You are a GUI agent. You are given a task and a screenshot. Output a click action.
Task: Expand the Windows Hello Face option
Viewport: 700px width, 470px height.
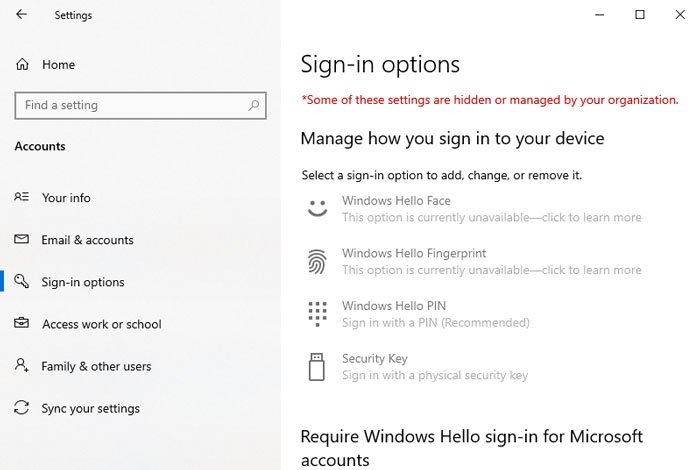pos(396,201)
